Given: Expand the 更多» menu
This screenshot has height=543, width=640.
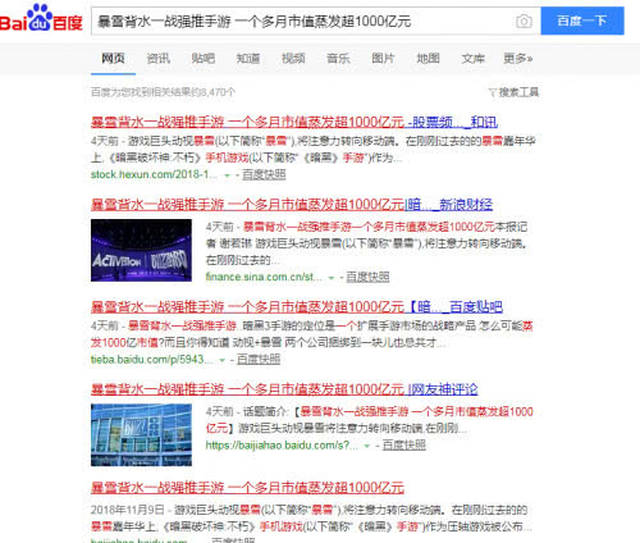Looking at the screenshot, I should tap(518, 58).
